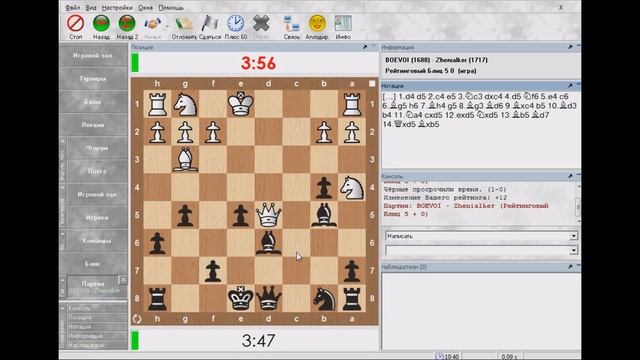
Task: Open the Форум sidebar section
Action: [x=97, y=148]
